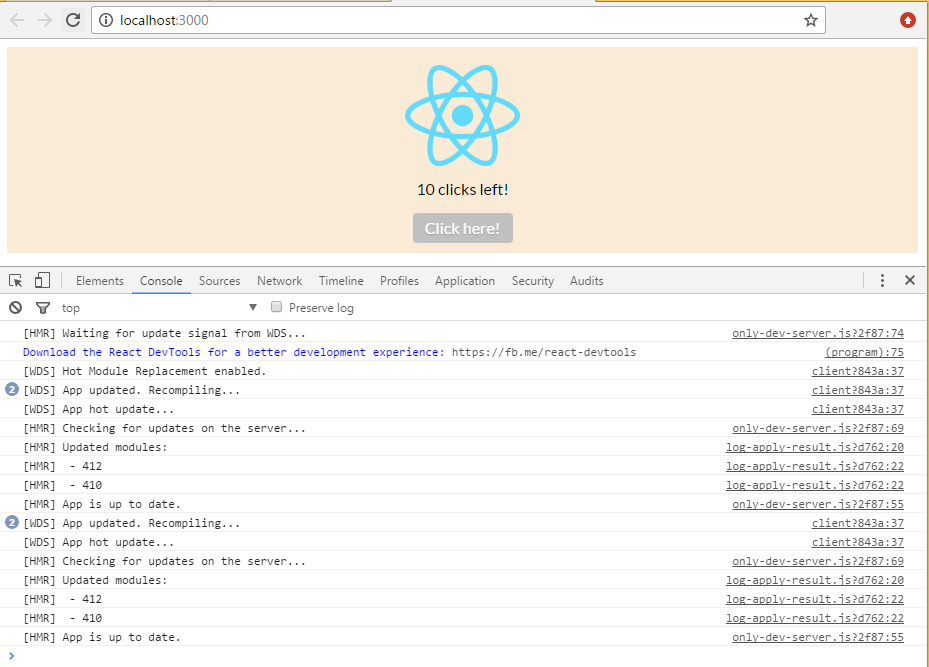The width and height of the screenshot is (929, 667).
Task: Go to the Application tab
Action: point(464,281)
